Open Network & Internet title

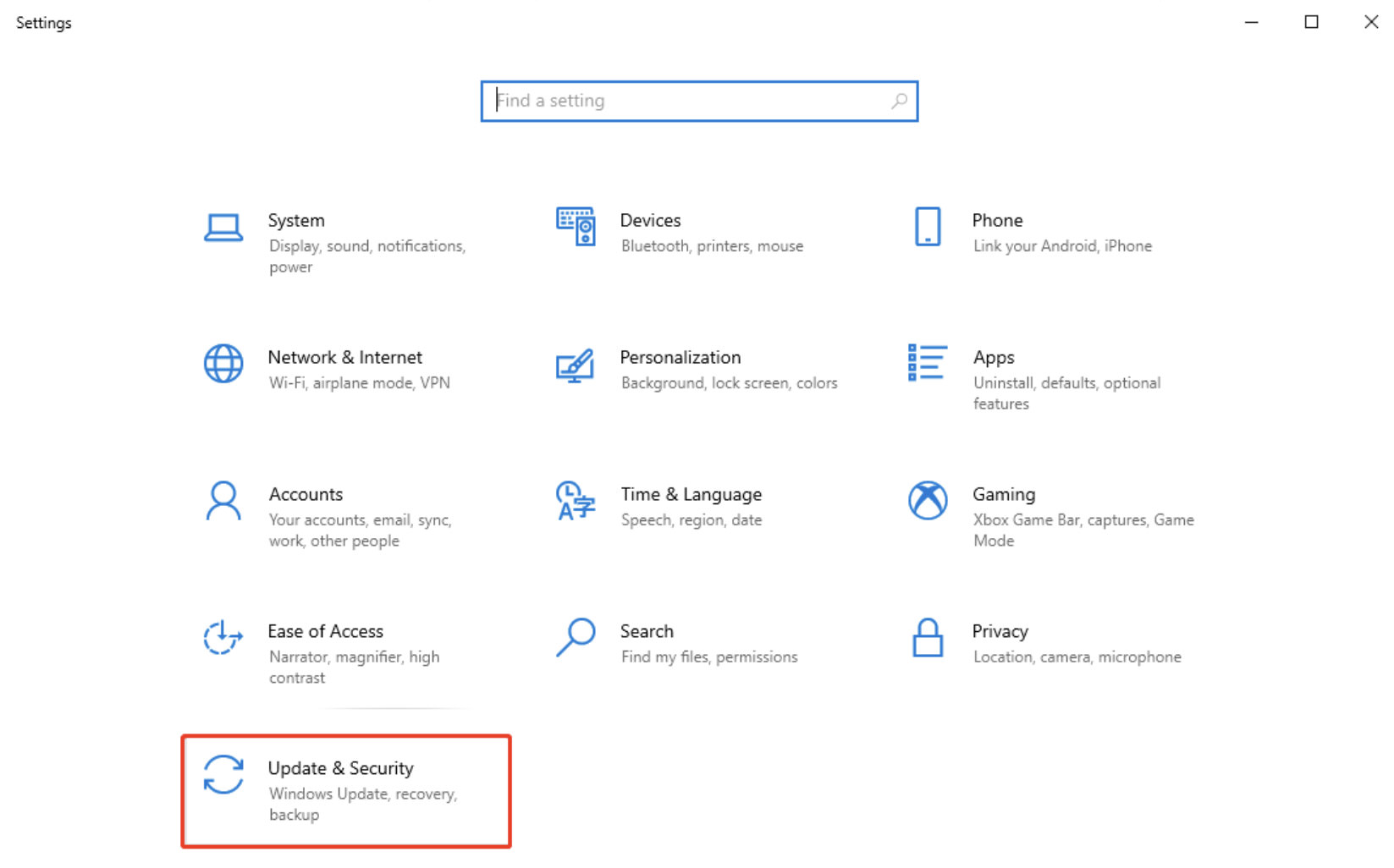pos(344,357)
